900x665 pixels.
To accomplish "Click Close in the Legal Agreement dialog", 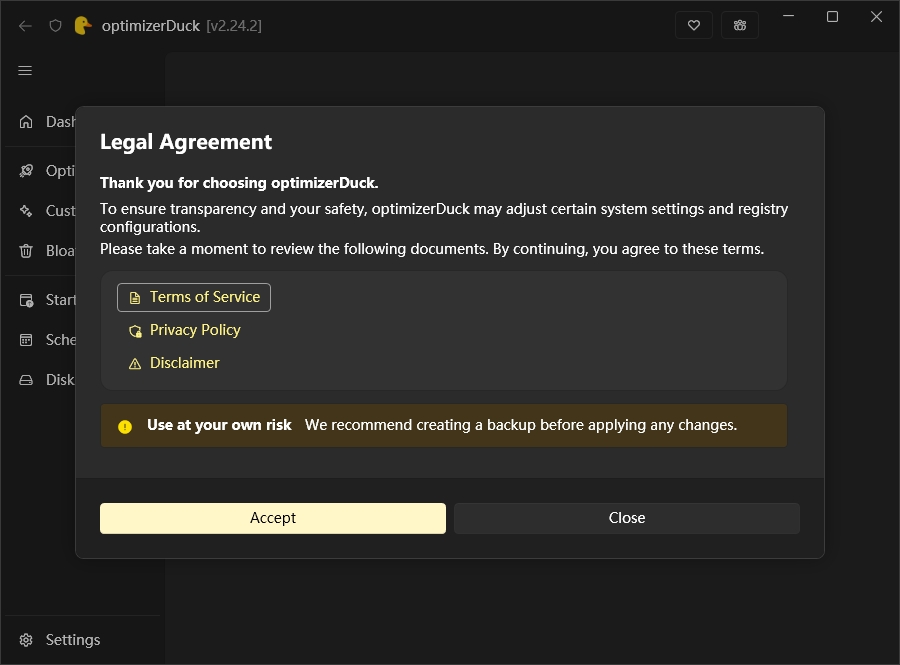I will pyautogui.click(x=627, y=518).
